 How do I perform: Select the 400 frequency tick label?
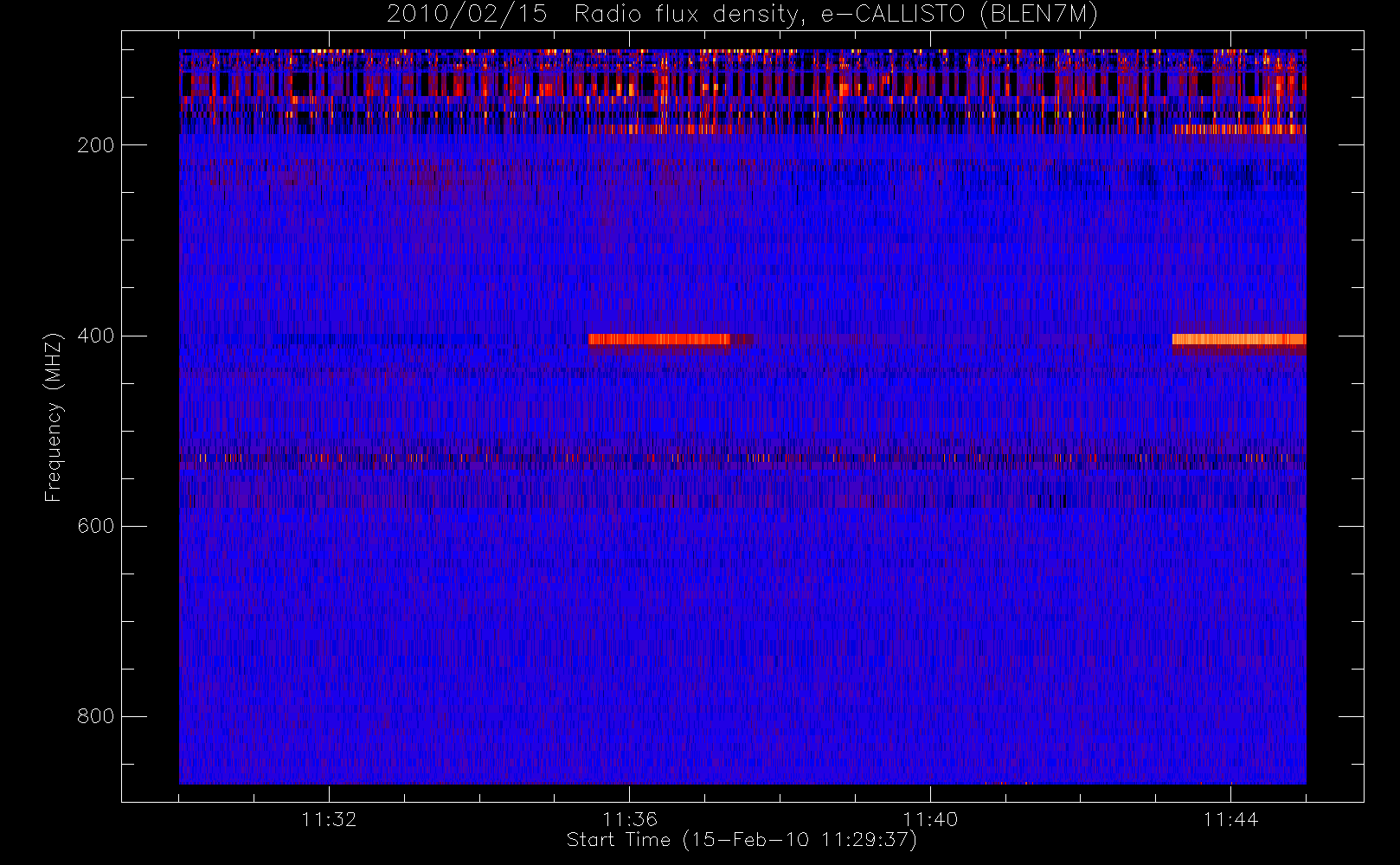pyautogui.click(x=96, y=336)
